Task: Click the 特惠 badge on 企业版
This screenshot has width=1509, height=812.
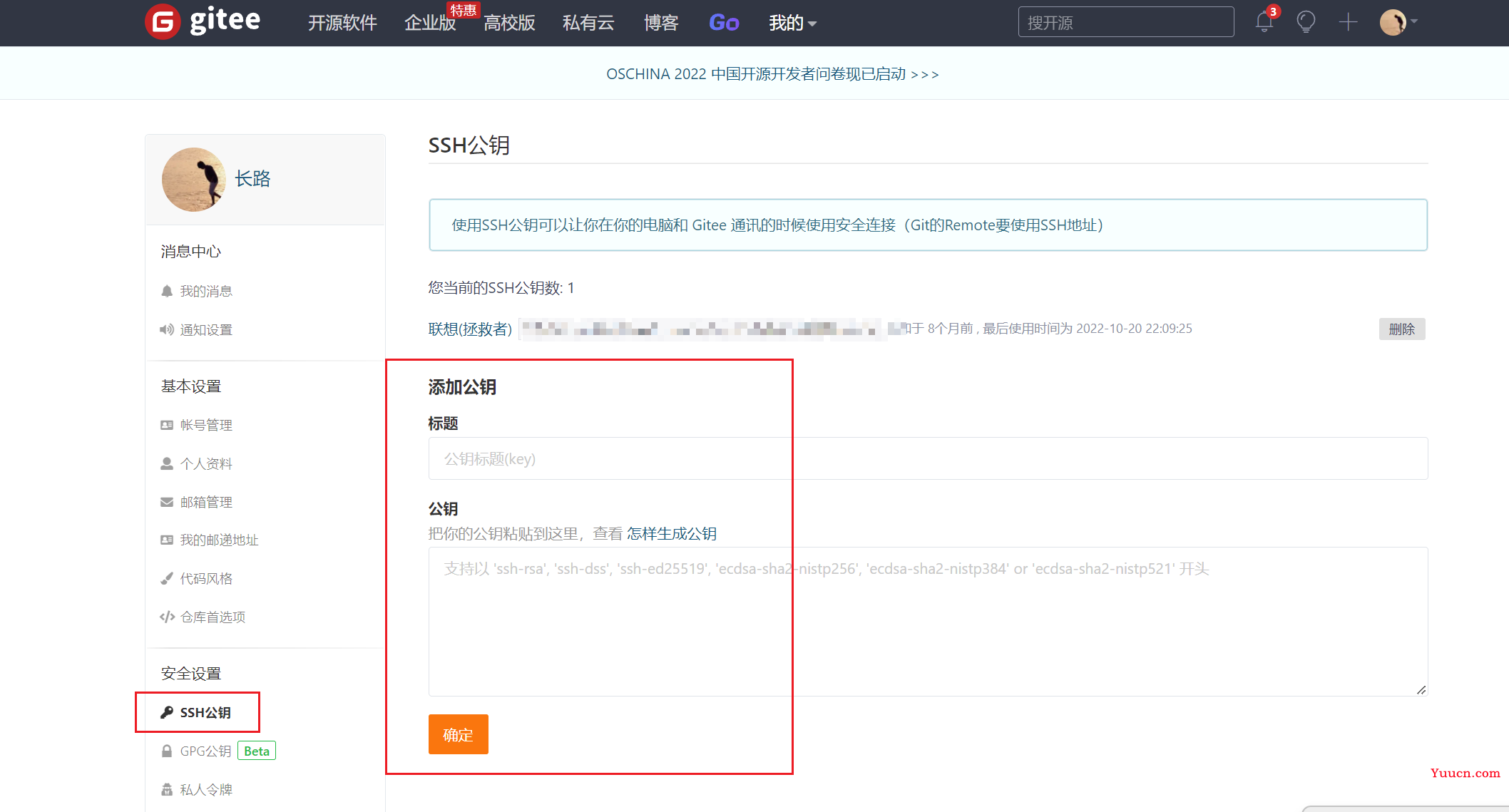Action: pos(463,10)
